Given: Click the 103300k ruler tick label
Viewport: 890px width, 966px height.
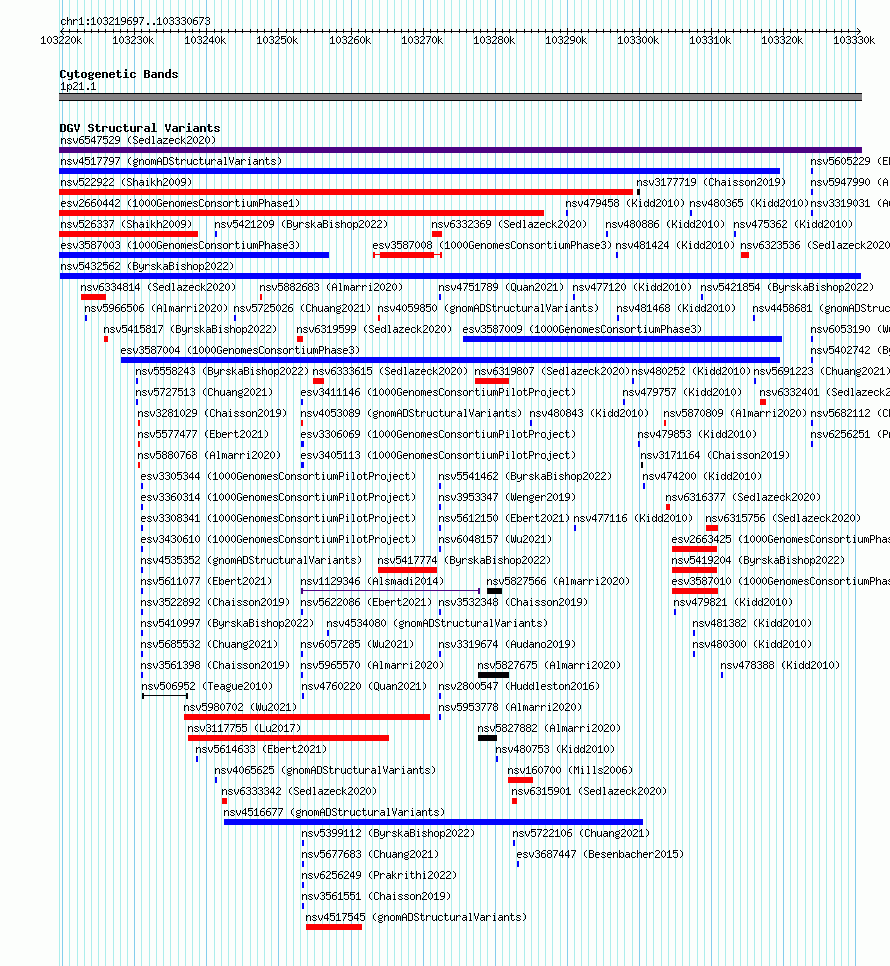Looking at the screenshot, I should (638, 40).
